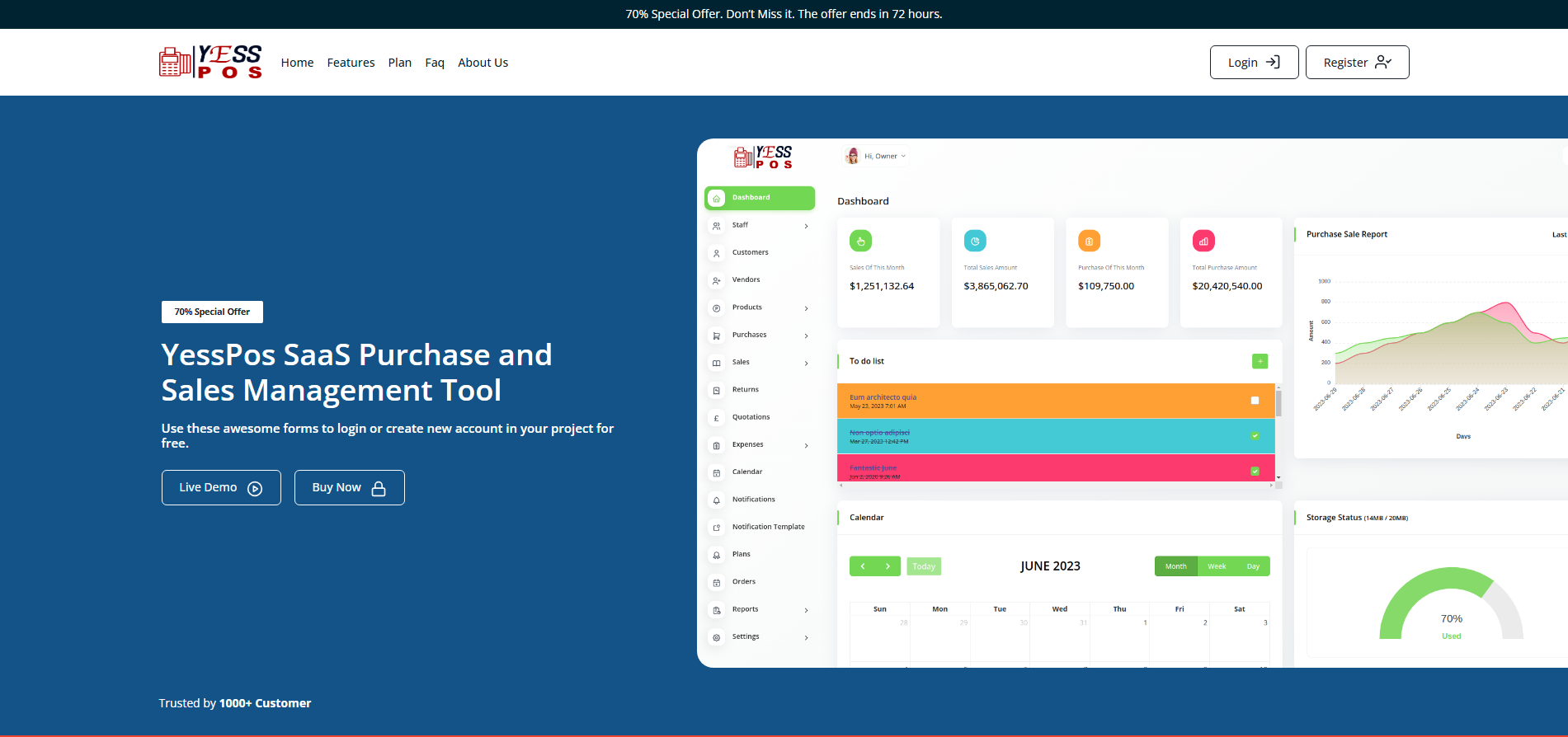Click the pink Total Purchase Amount icon
The width and height of the screenshot is (1568, 737).
pos(1203,241)
